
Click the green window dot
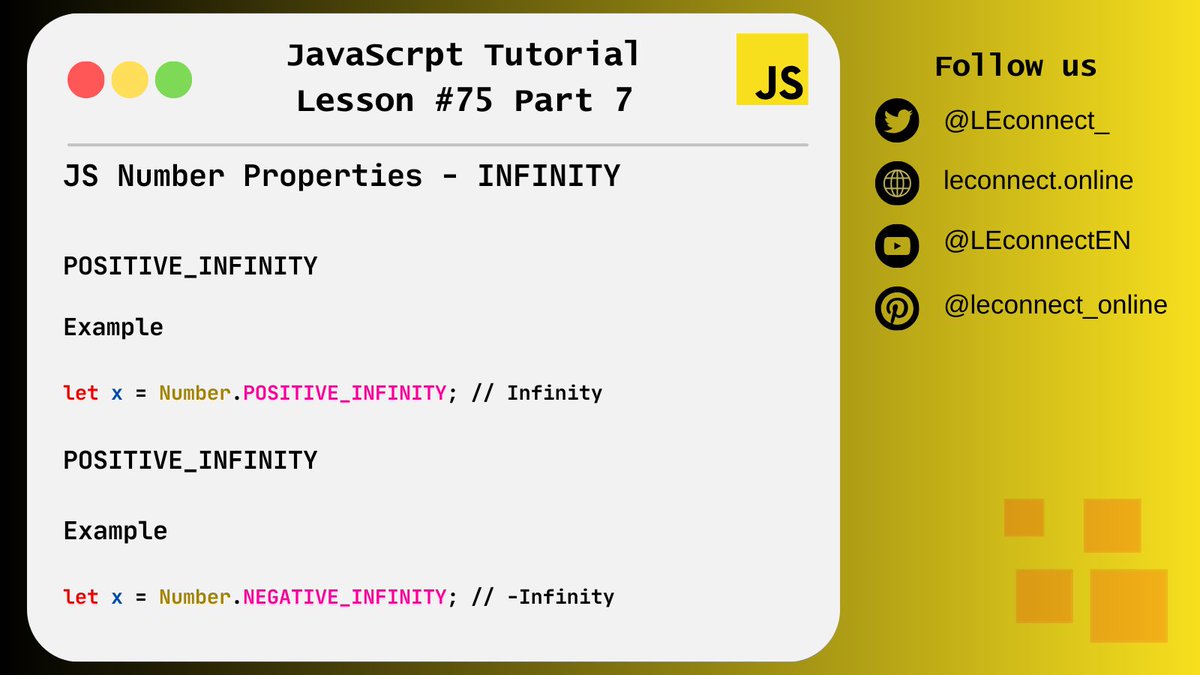coord(174,79)
